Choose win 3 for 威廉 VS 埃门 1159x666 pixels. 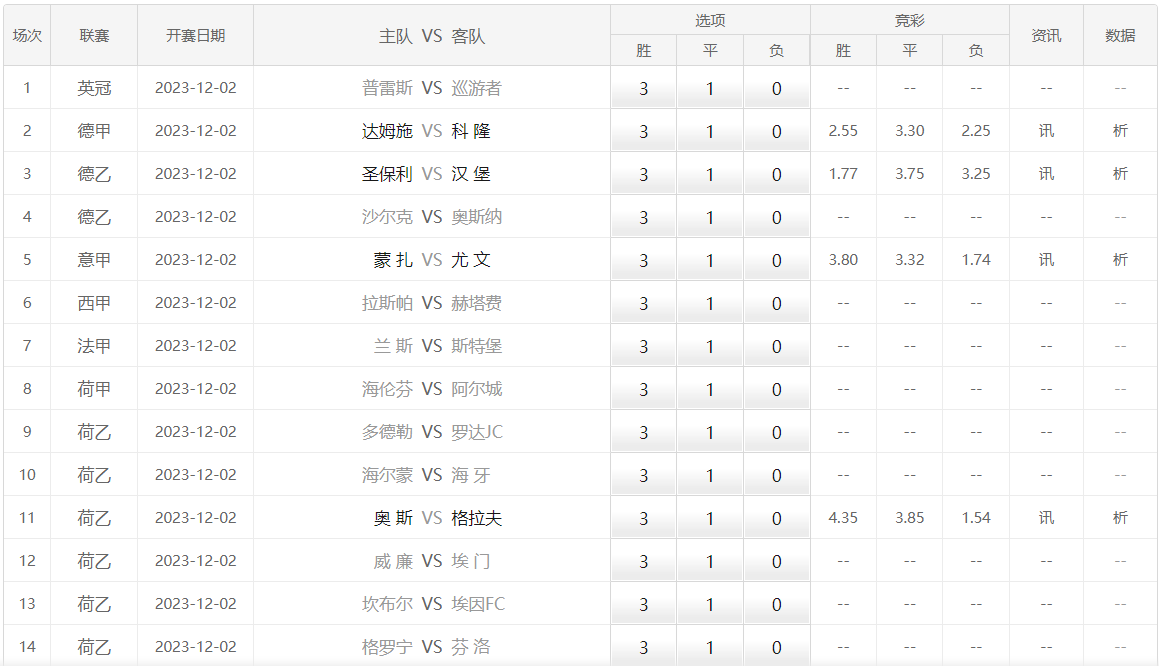643,561
